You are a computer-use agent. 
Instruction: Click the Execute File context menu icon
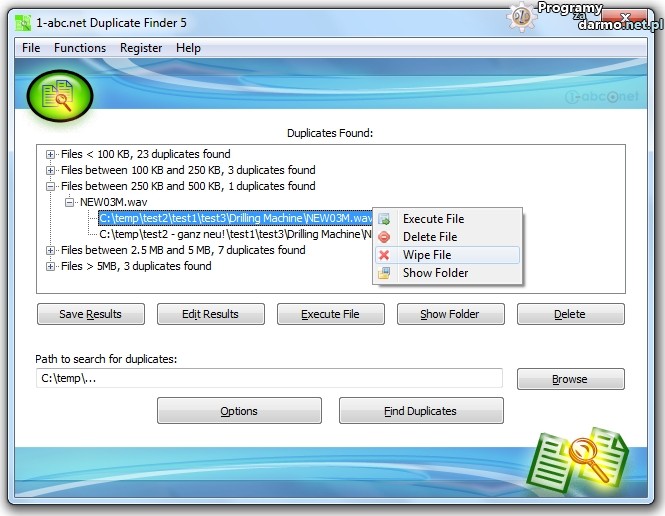coord(384,219)
